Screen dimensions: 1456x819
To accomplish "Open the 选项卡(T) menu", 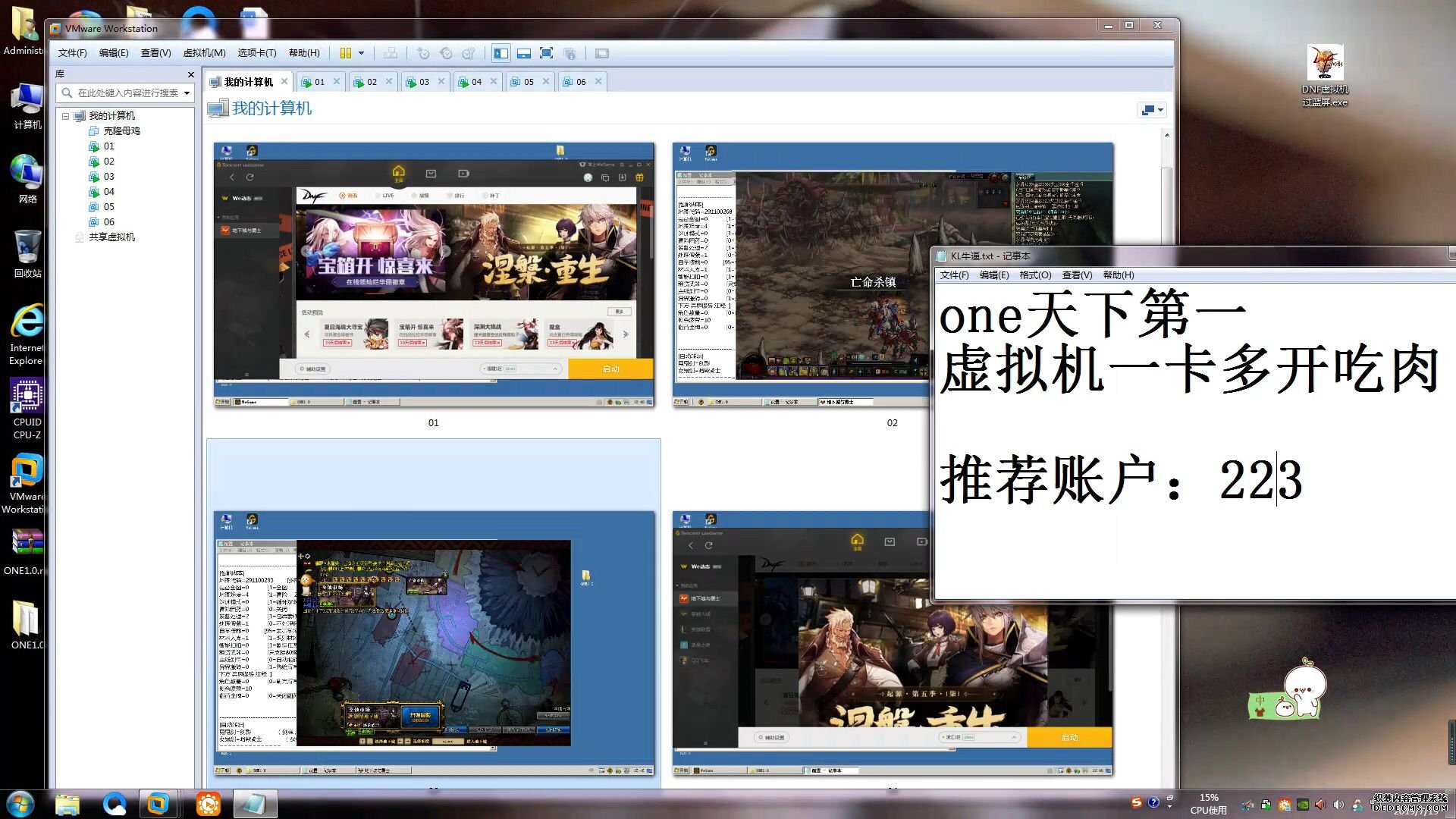I will point(257,53).
